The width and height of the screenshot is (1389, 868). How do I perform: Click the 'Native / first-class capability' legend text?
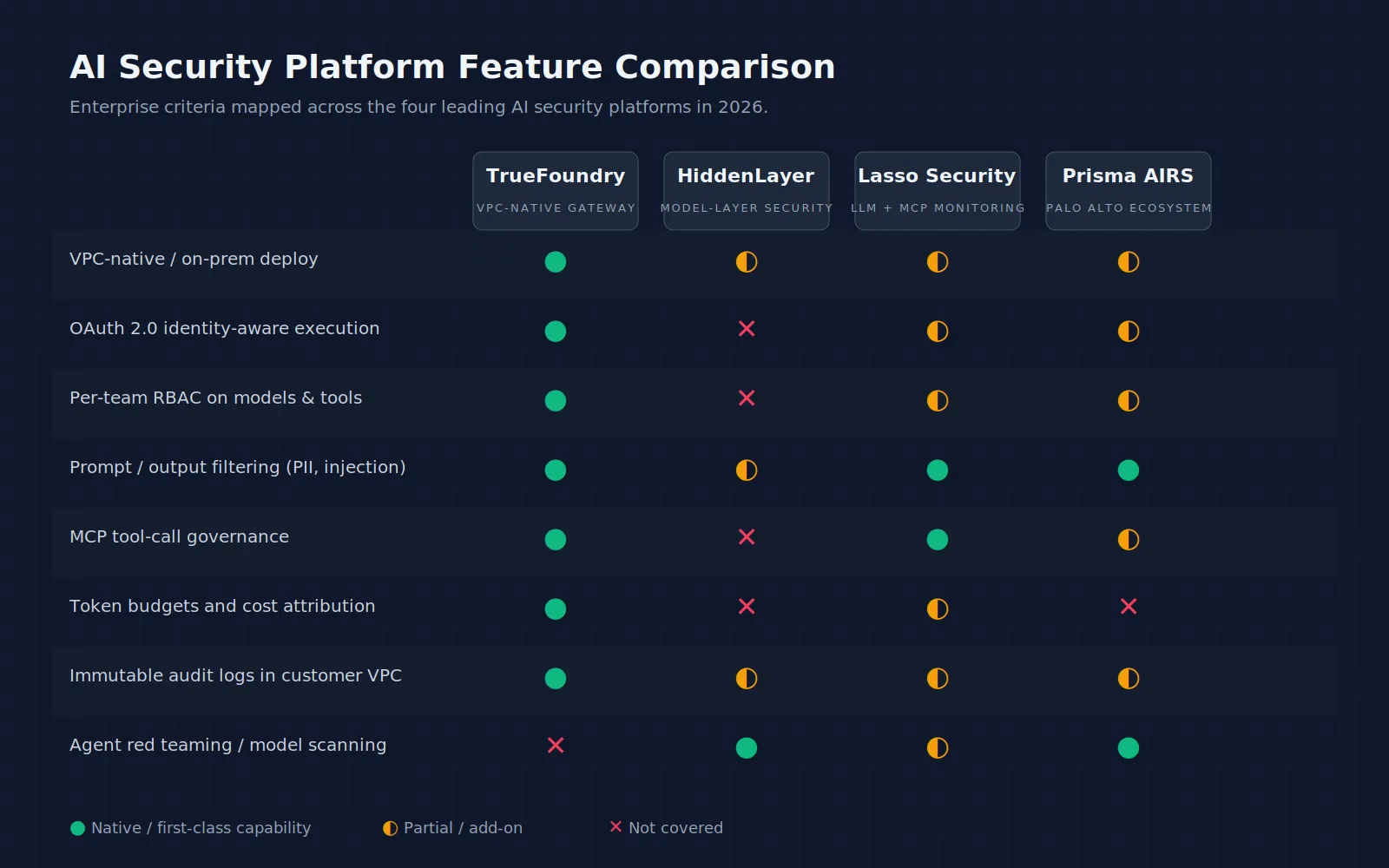pos(201,828)
